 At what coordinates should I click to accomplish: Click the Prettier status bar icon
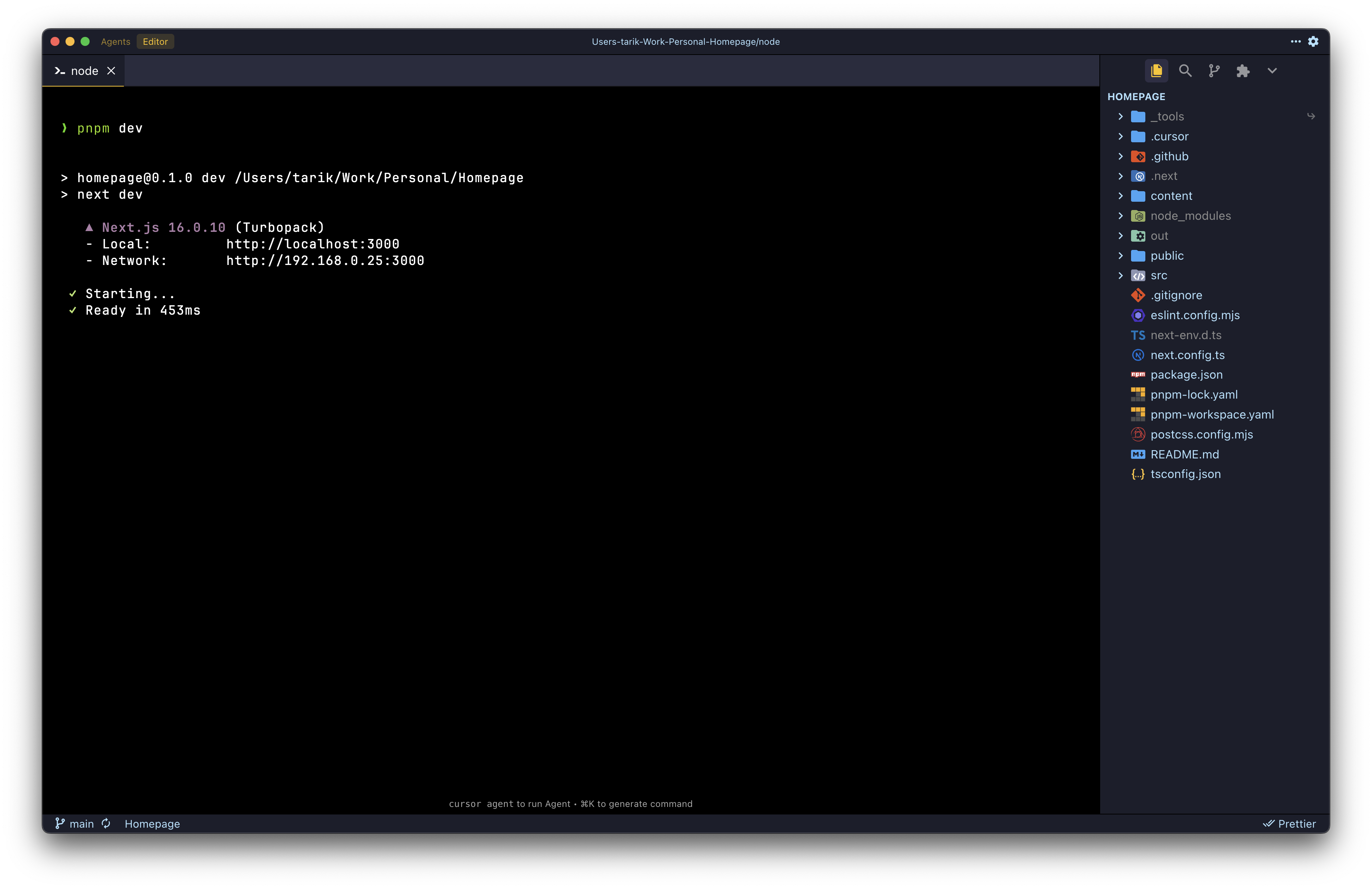point(1290,823)
